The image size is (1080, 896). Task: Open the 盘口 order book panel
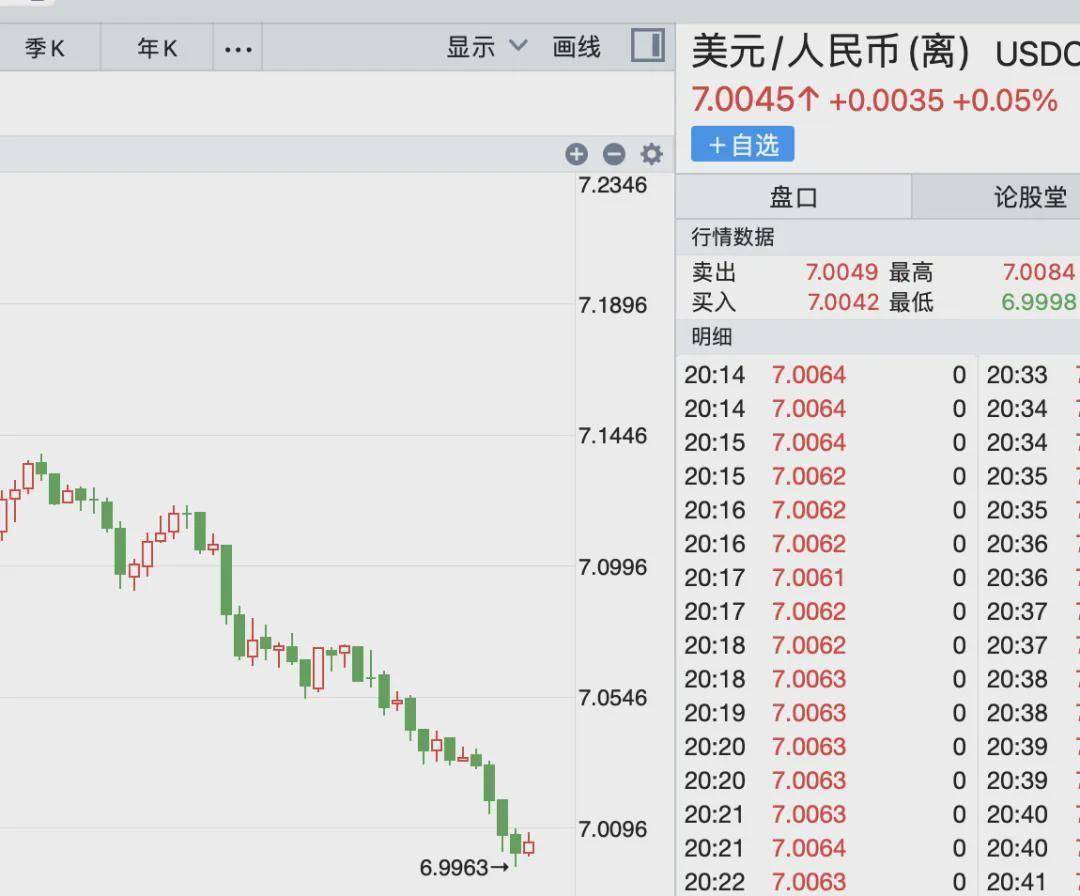(x=793, y=197)
